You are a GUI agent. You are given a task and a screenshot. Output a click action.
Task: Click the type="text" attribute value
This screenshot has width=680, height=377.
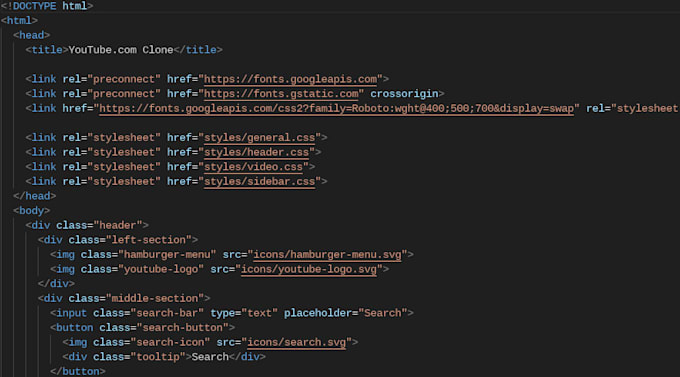coord(259,313)
